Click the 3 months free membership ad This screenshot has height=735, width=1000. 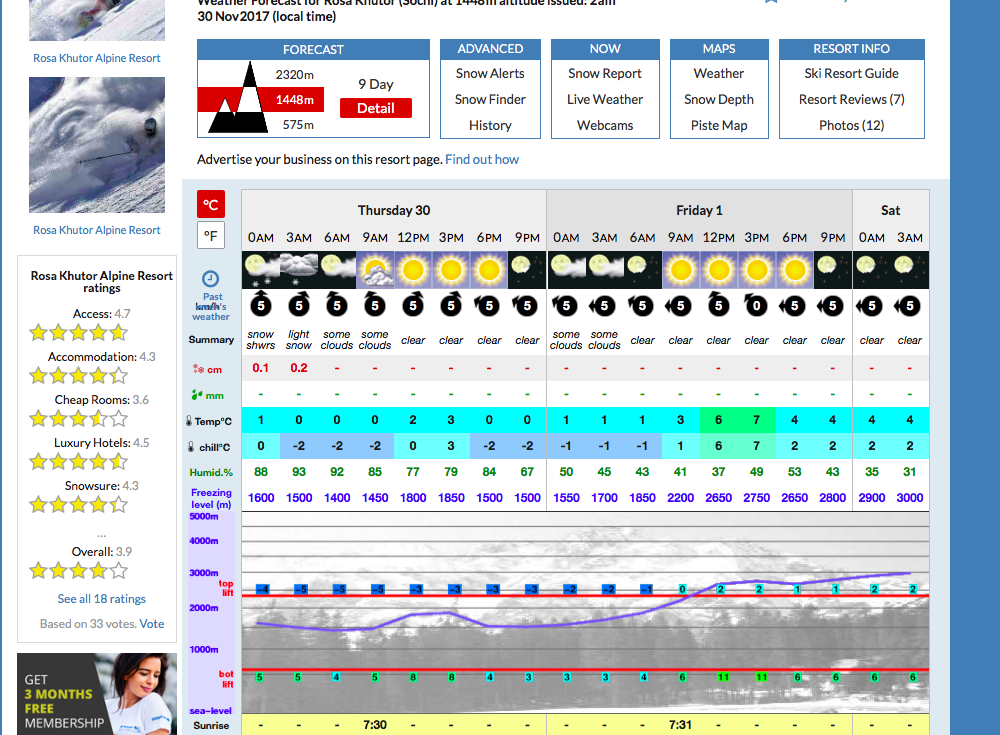click(x=97, y=694)
